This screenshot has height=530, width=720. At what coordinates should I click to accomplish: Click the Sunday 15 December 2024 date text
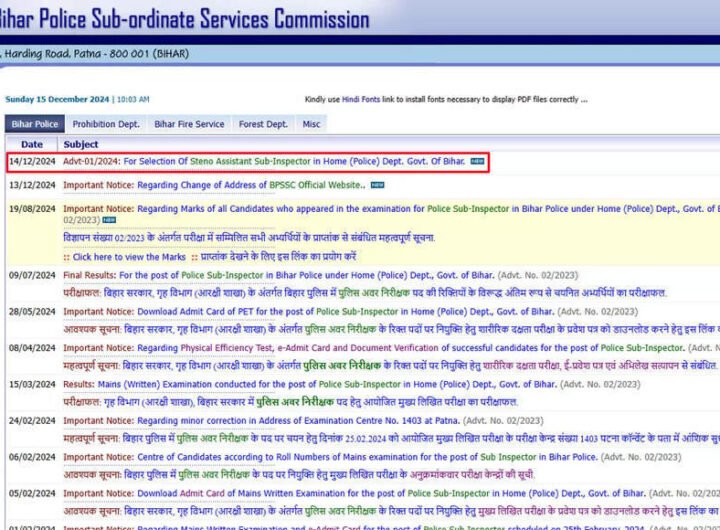click(x=57, y=99)
